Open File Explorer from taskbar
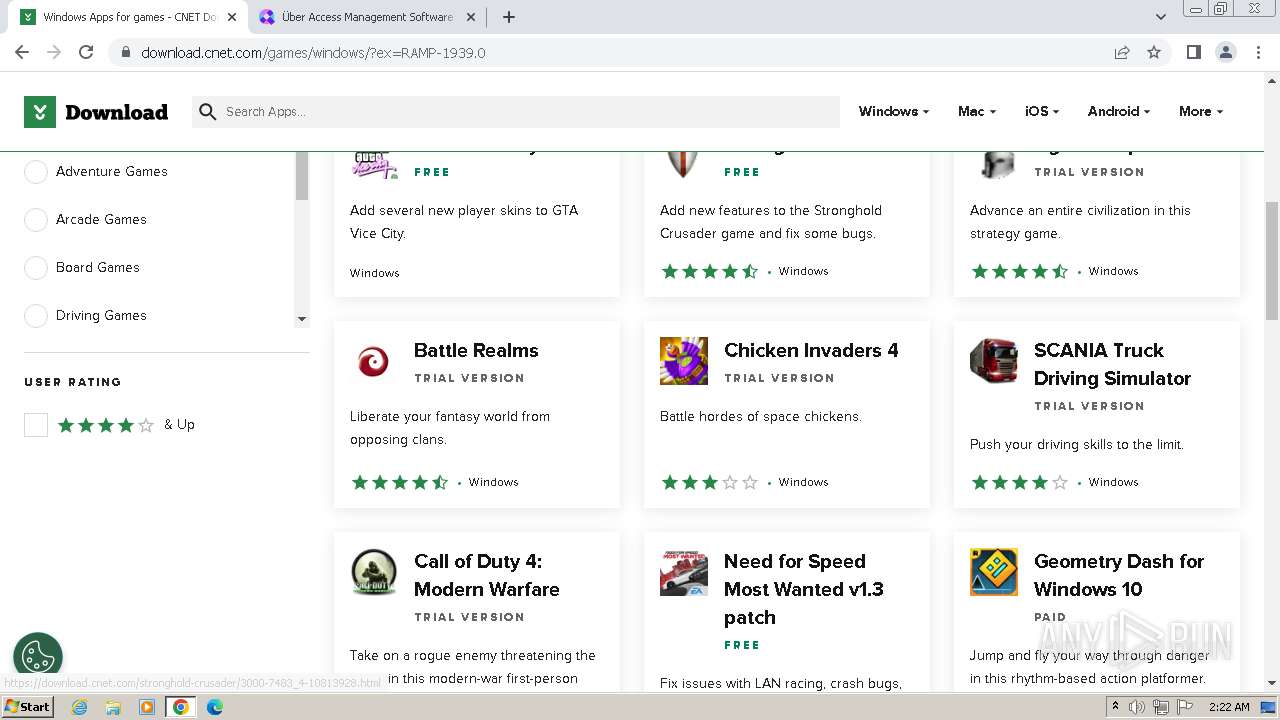1280x720 pixels. pos(113,707)
